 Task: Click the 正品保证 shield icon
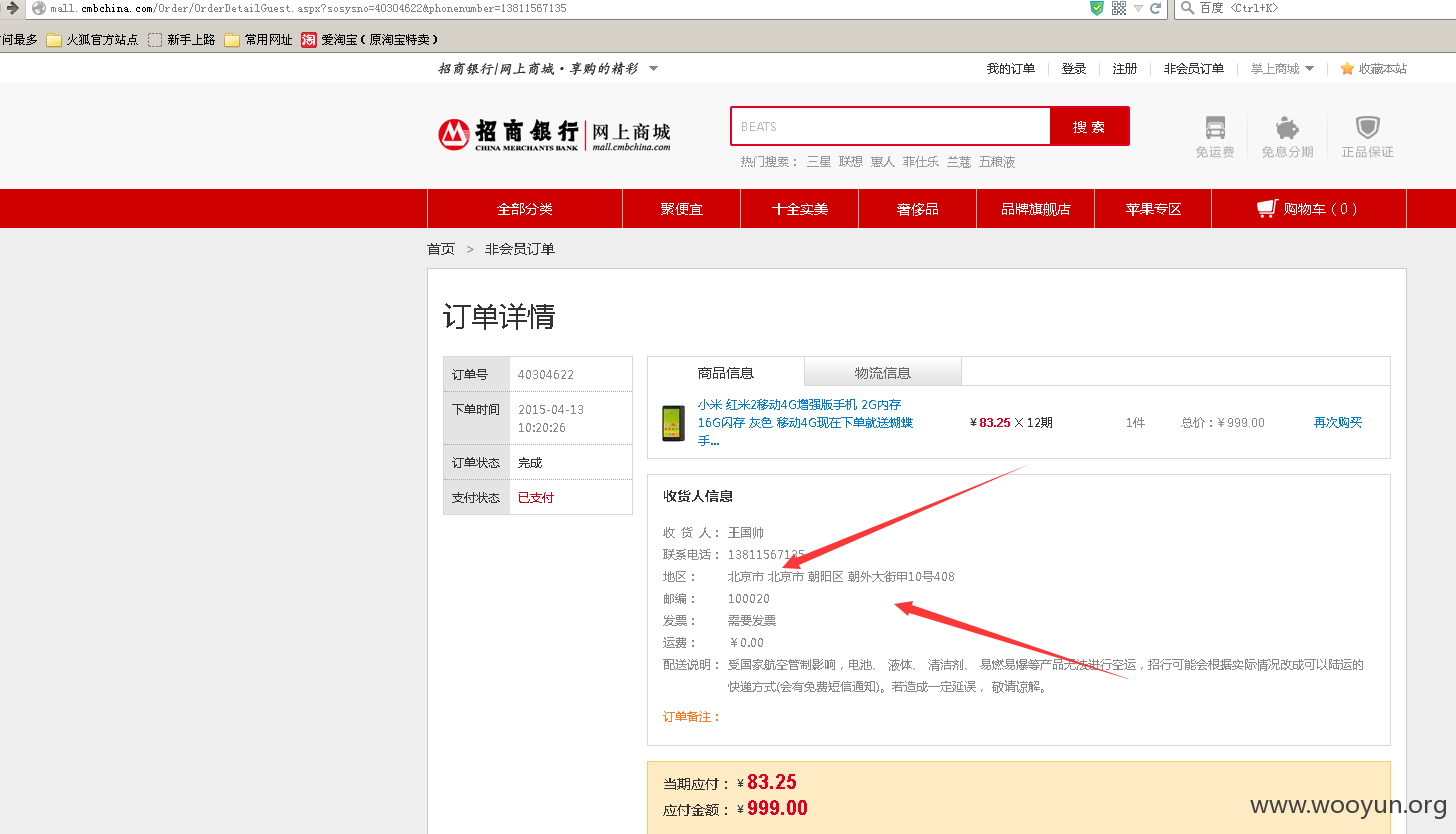(1367, 128)
